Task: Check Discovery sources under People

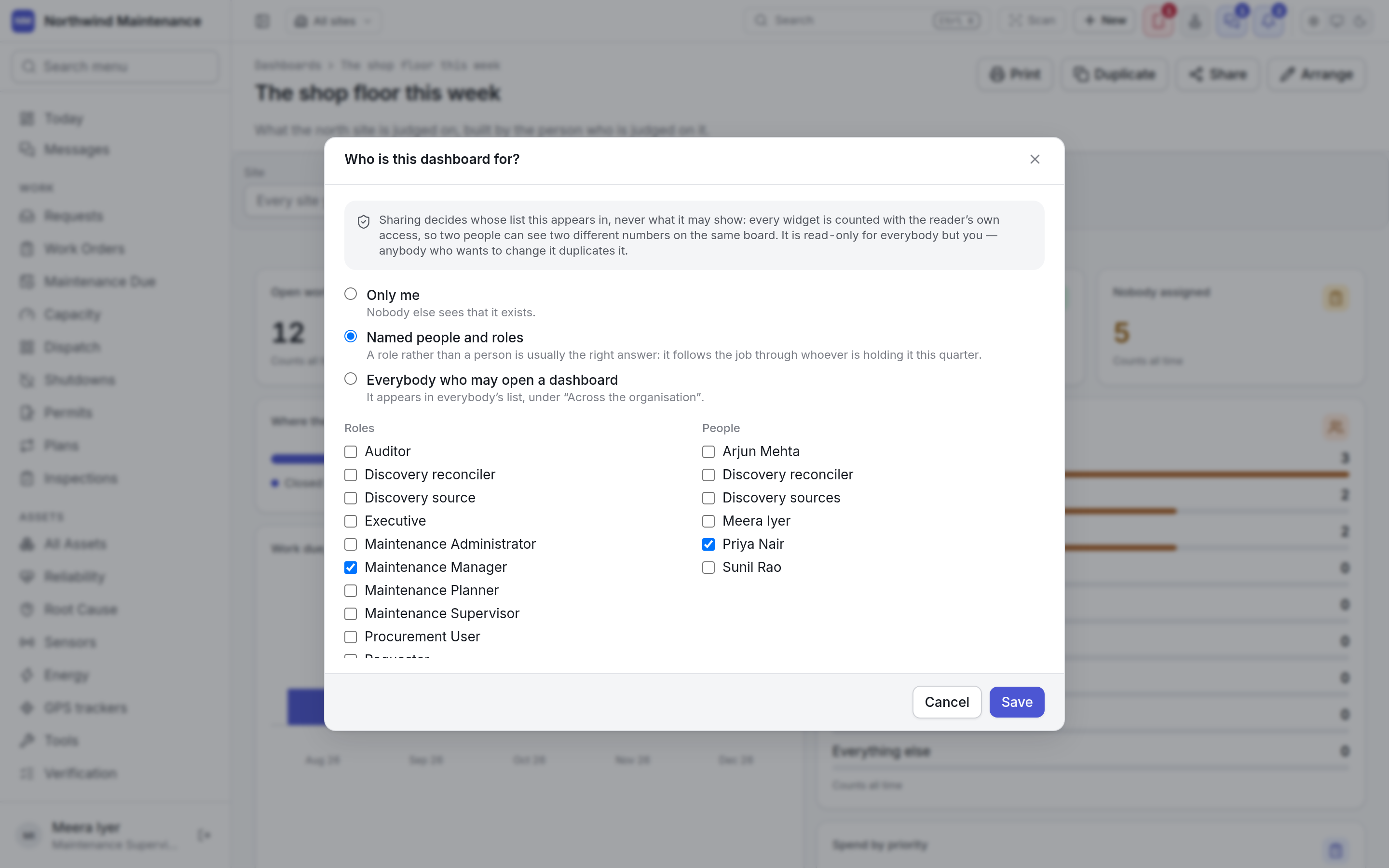Action: coord(708,498)
